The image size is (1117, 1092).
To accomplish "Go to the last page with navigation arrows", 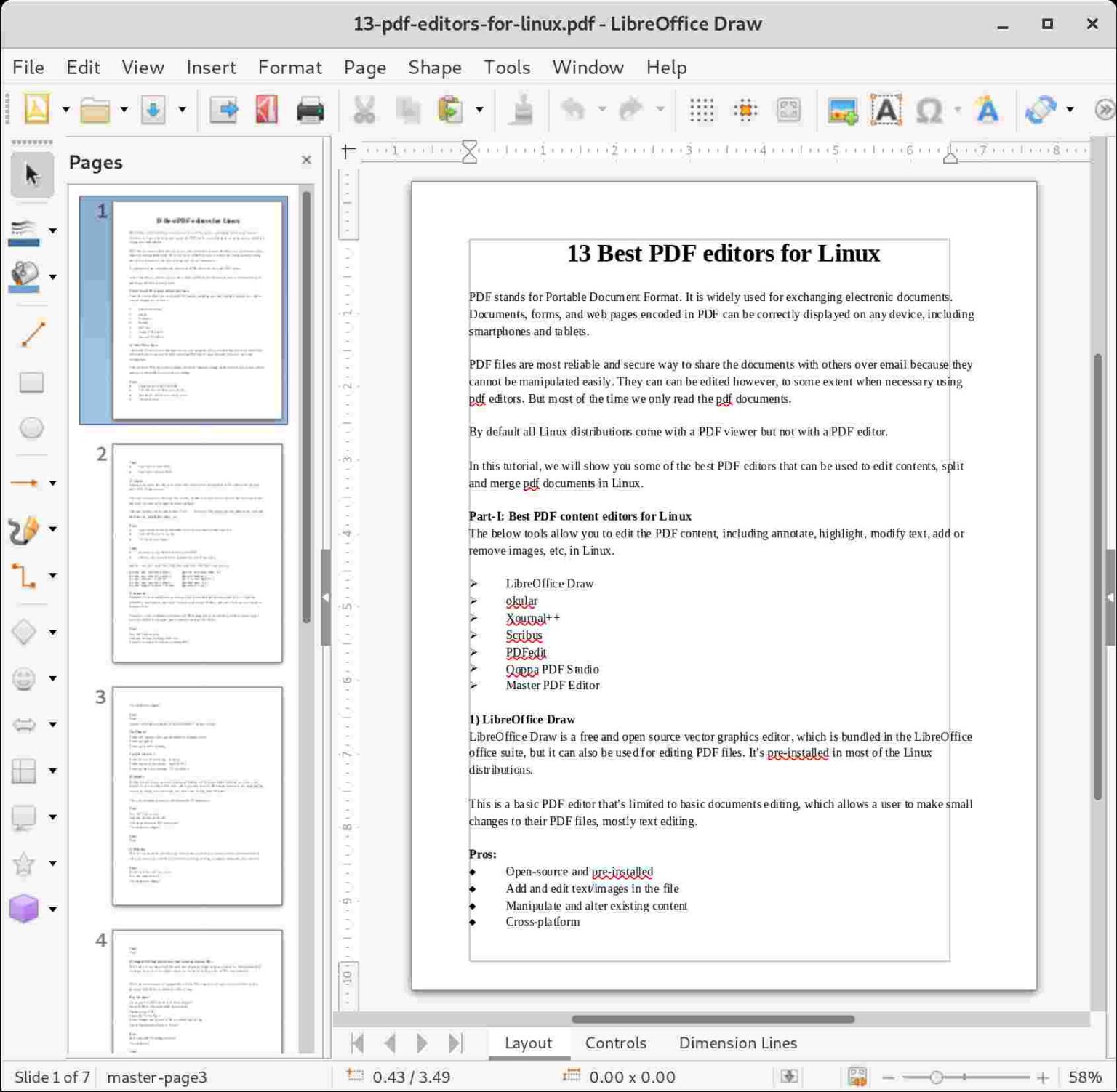I will pyautogui.click(x=455, y=1043).
